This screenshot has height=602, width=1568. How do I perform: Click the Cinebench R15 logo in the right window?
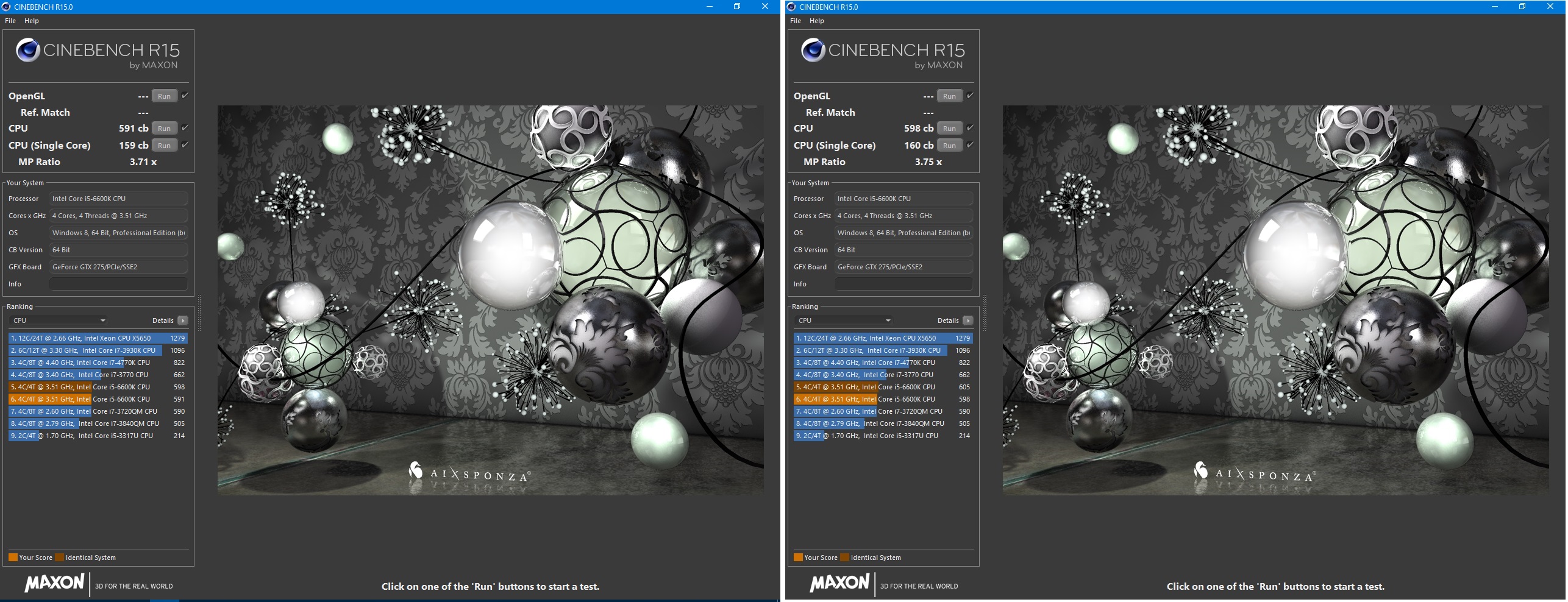(883, 53)
